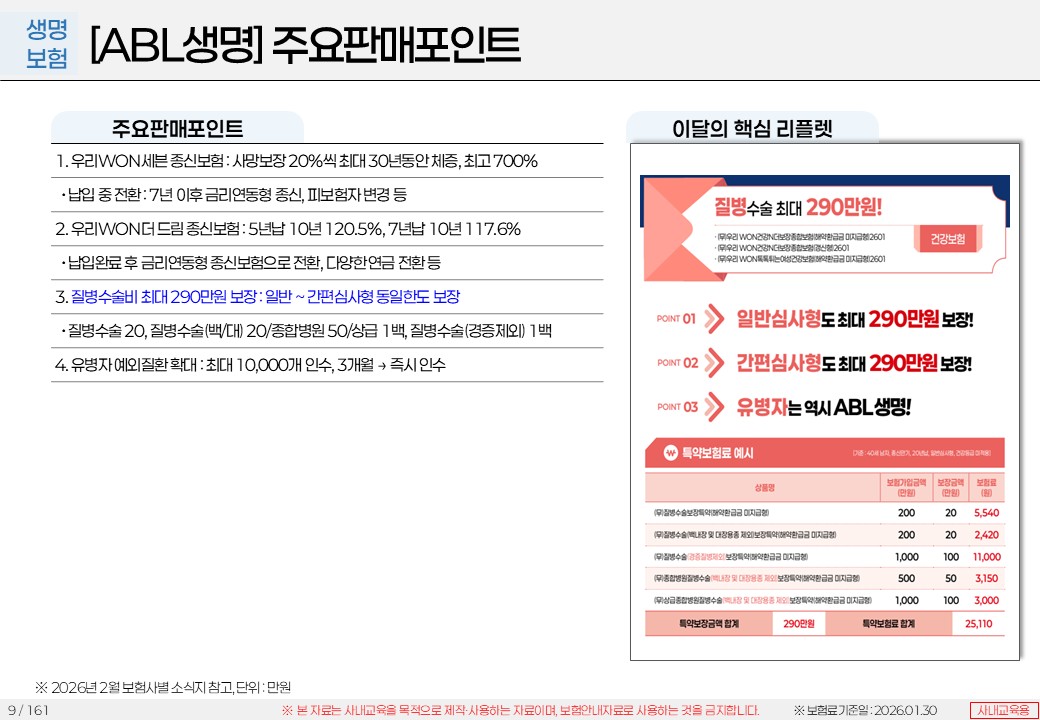Click the page number 9 / 161
Viewport: 1040px width, 720px height.
tap(27, 710)
